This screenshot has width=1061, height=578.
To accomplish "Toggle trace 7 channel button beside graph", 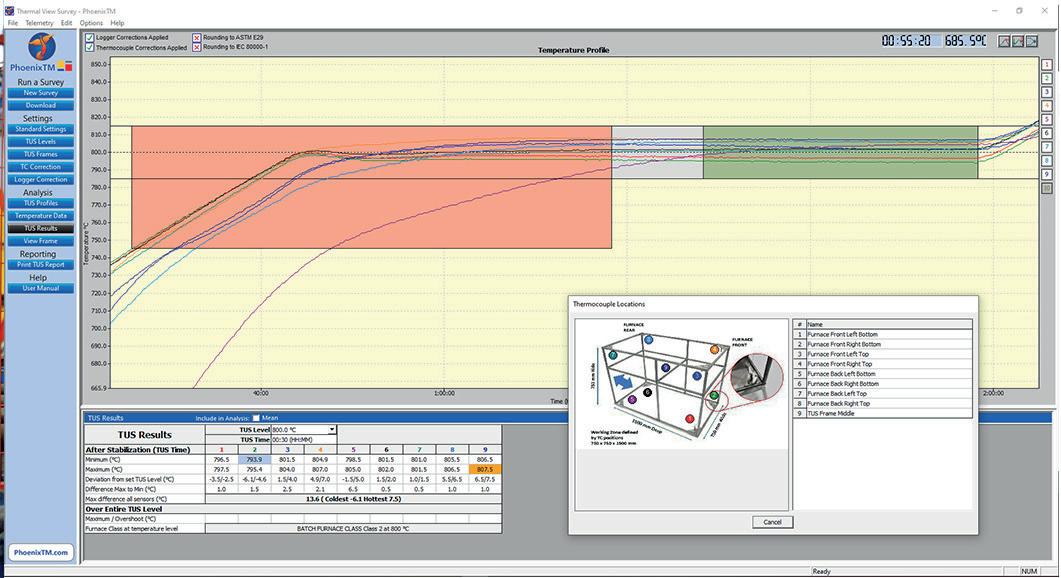I will [1047, 147].
